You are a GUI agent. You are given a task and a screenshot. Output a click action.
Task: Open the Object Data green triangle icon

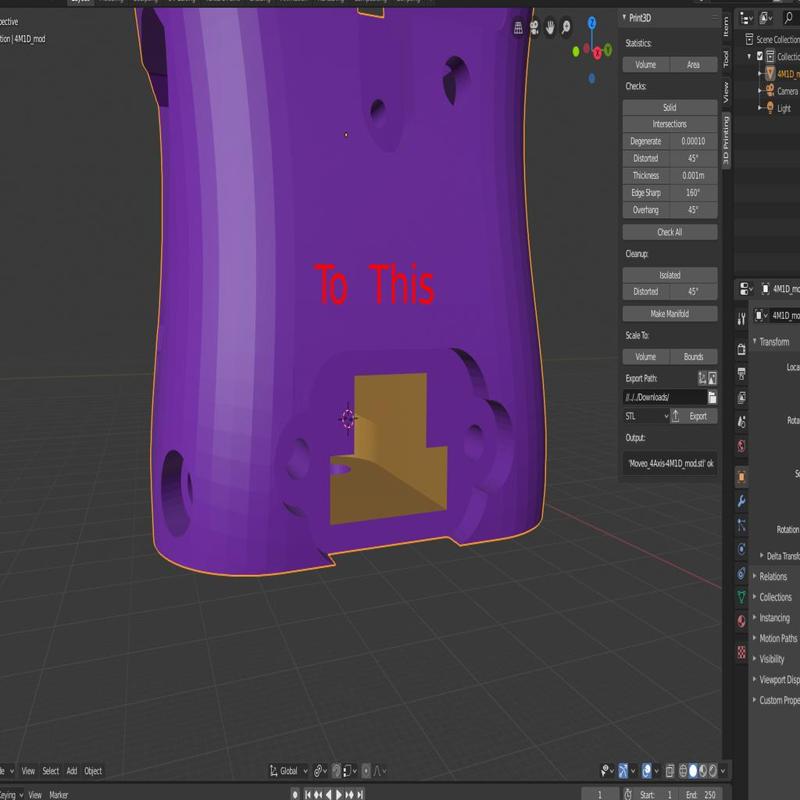pyautogui.click(x=741, y=597)
